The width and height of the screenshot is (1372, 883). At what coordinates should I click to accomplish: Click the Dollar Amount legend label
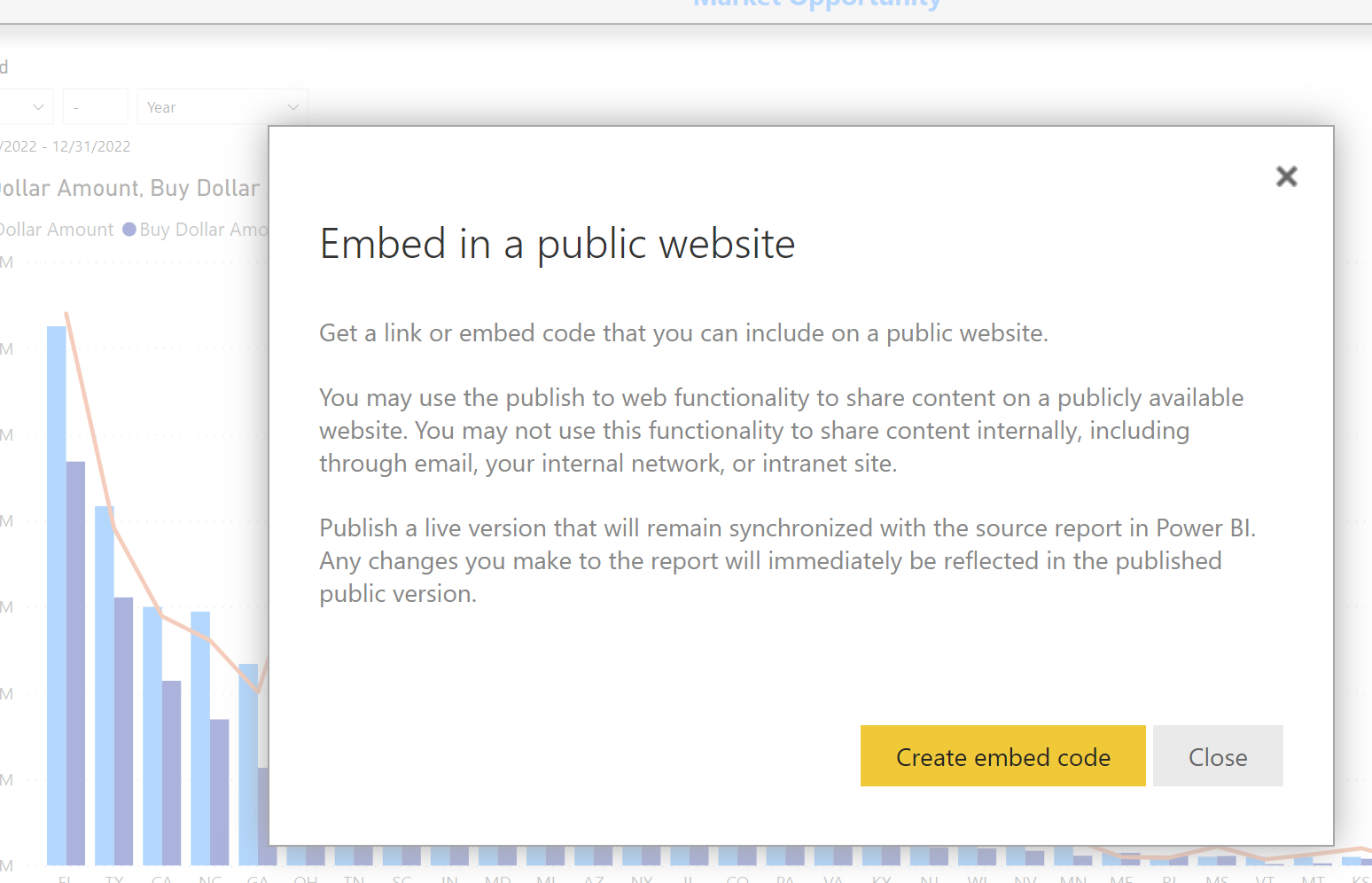57,230
